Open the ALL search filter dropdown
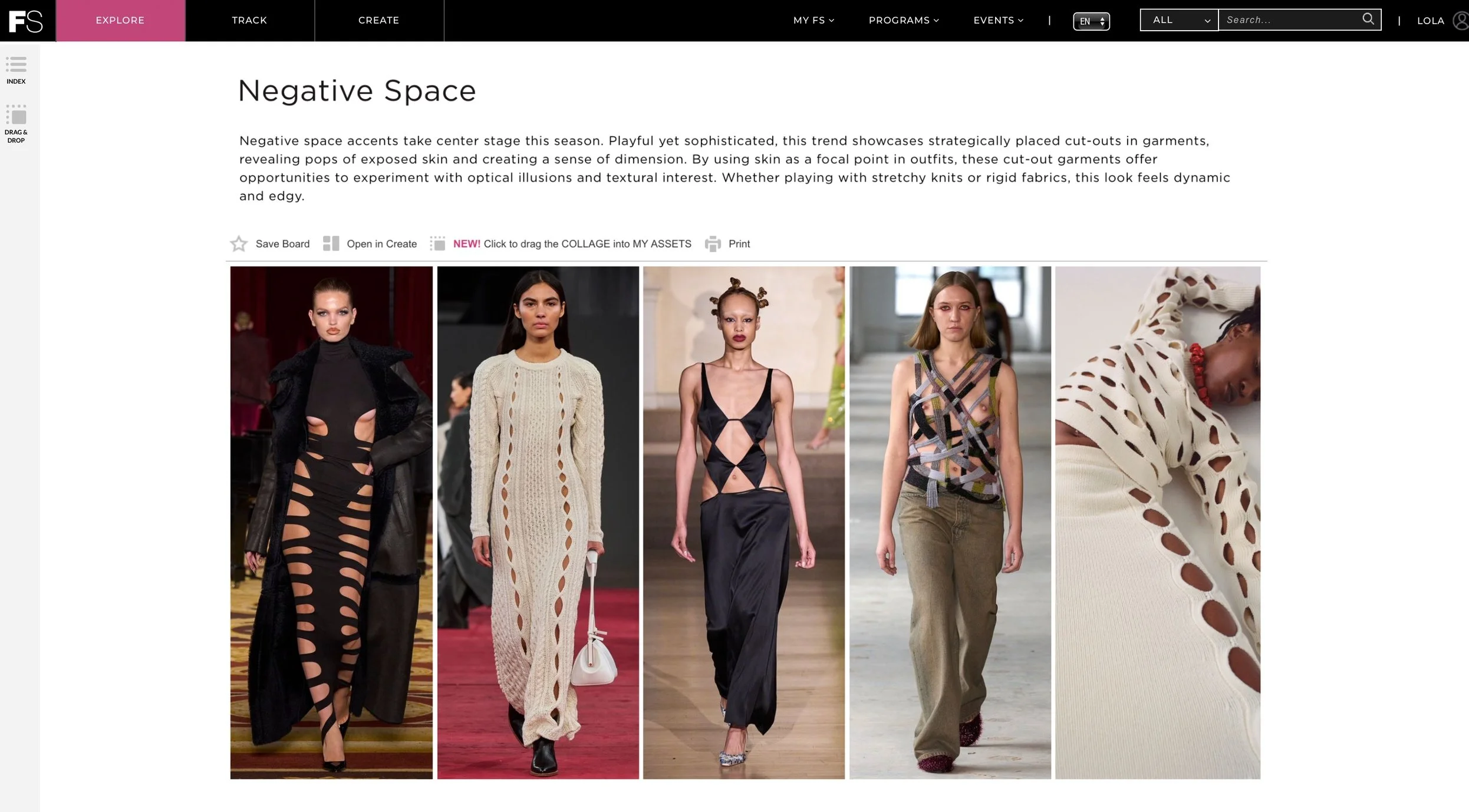Image resolution: width=1469 pixels, height=812 pixels. coord(1179,20)
